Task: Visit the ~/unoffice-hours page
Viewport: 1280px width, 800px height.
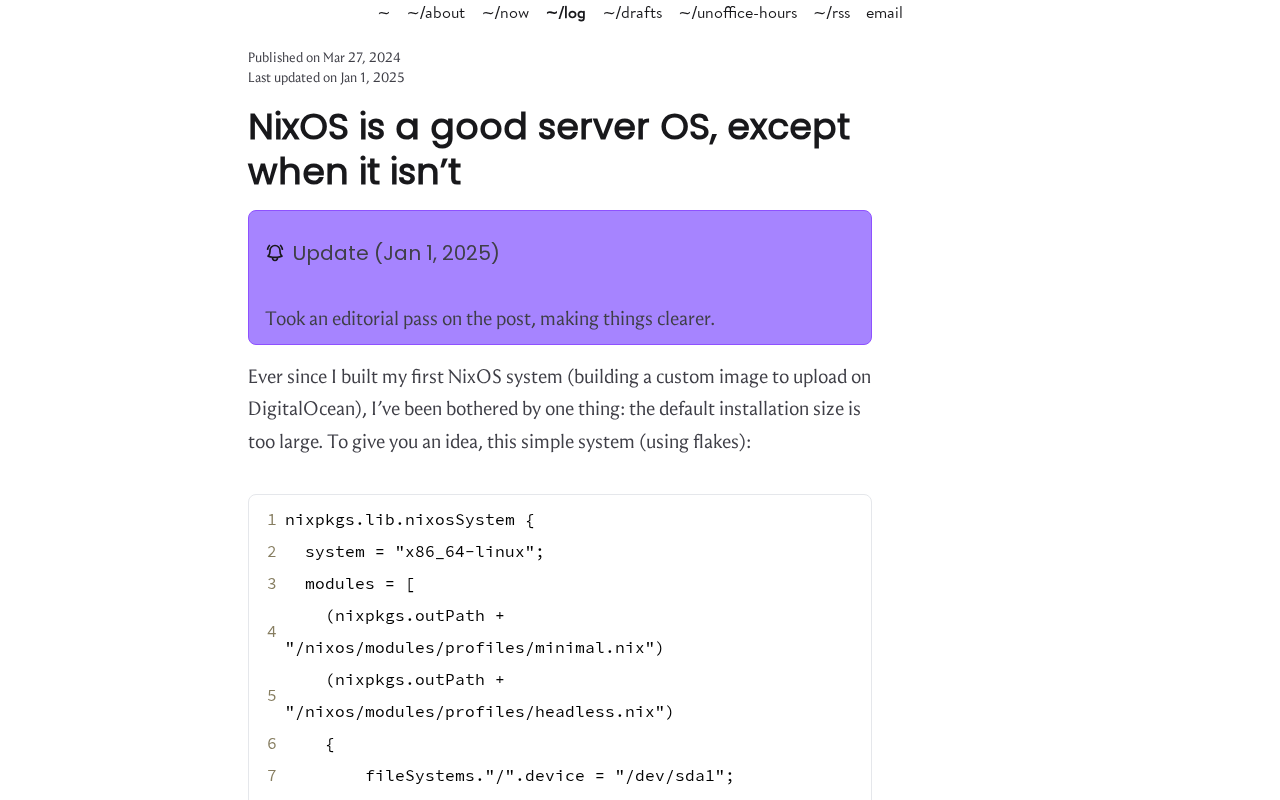Action: pos(738,12)
